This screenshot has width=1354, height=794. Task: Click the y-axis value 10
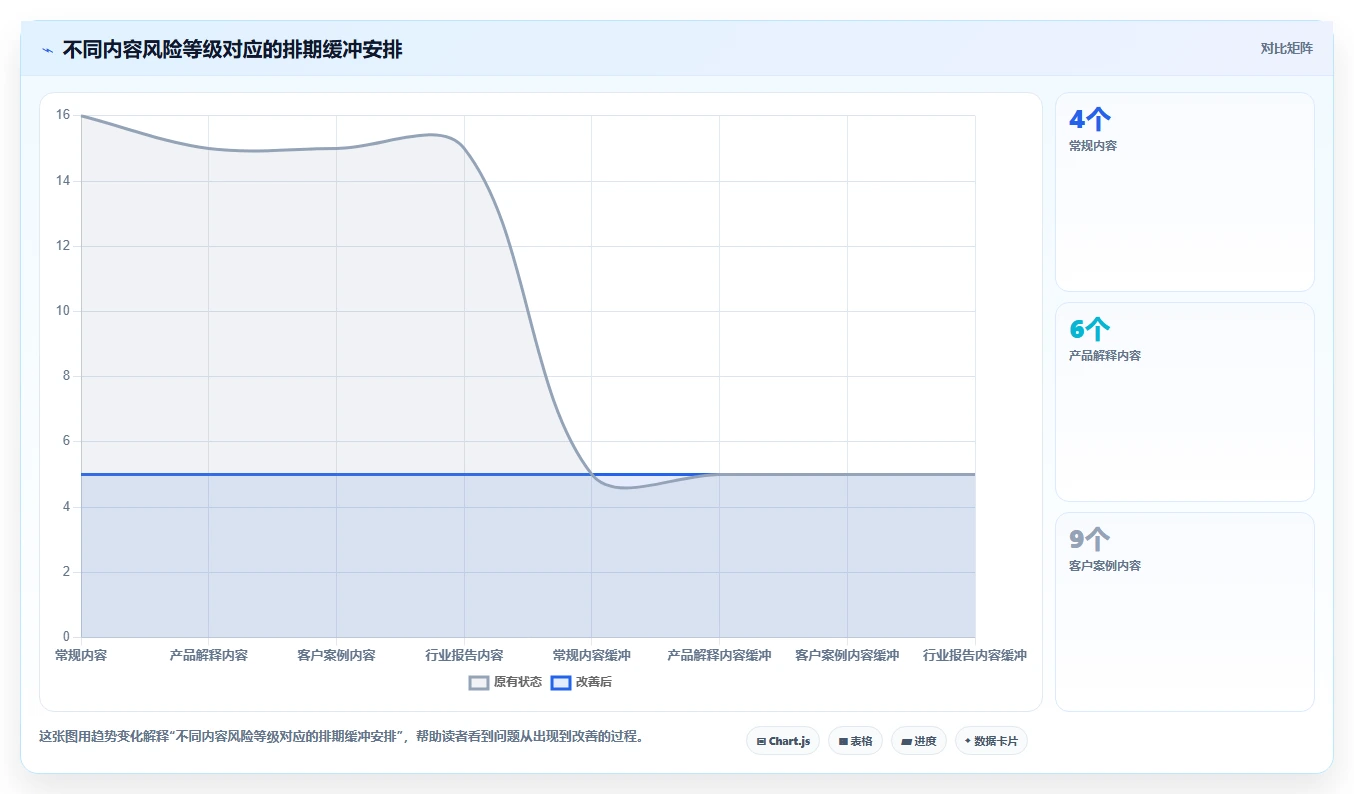coord(62,311)
